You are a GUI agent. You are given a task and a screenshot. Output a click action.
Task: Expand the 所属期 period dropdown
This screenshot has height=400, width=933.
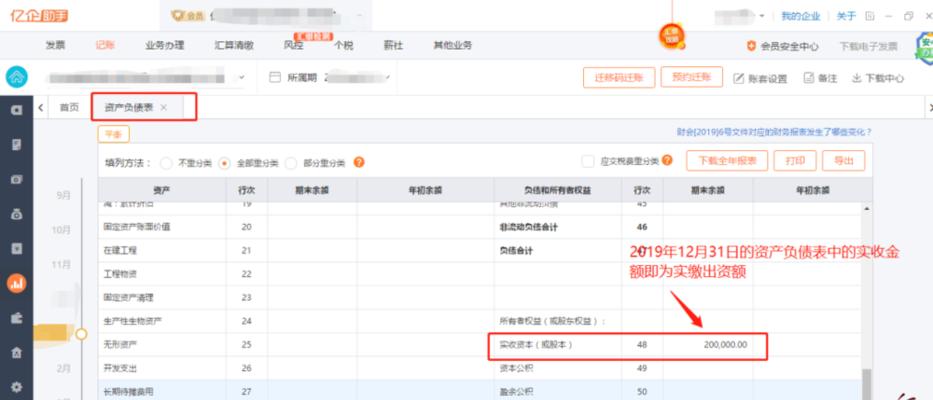388,77
